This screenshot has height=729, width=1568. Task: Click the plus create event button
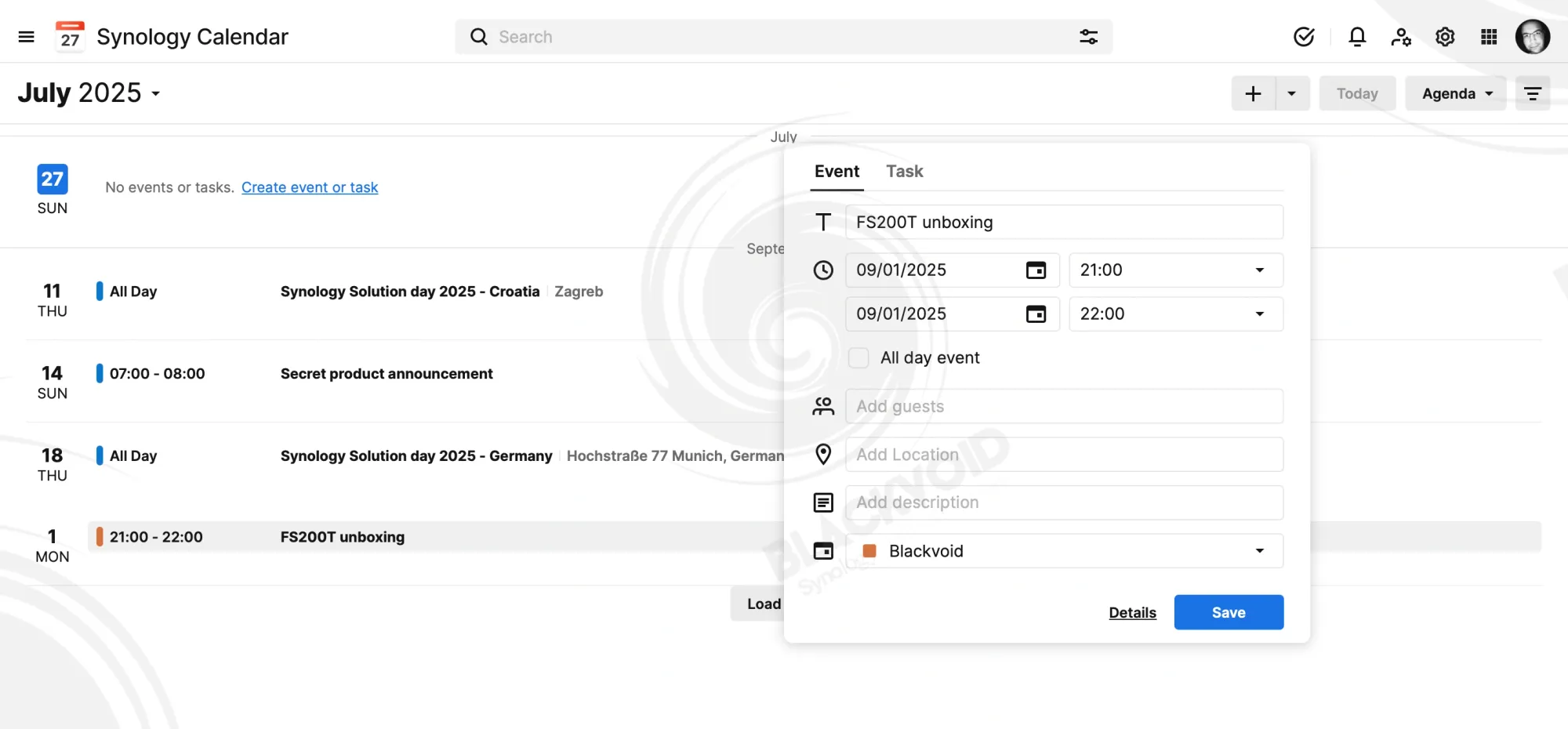click(x=1254, y=93)
